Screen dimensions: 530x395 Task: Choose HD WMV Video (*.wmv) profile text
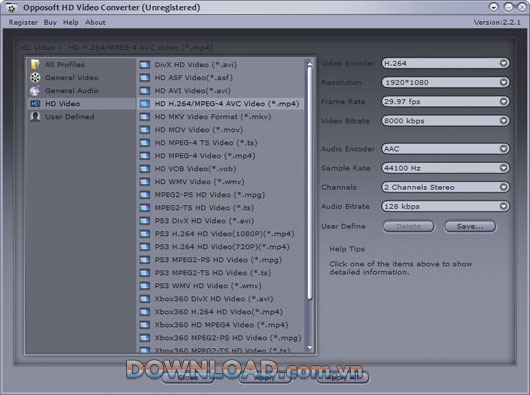[199, 182]
